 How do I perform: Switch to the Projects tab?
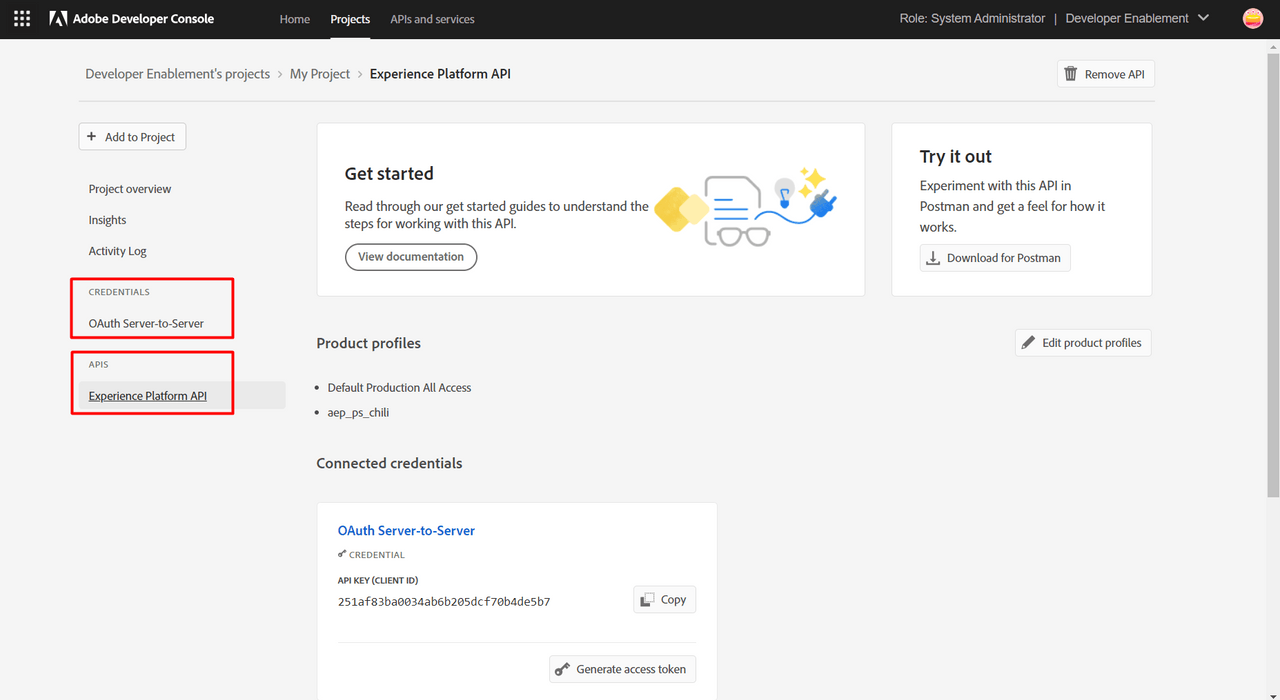click(x=350, y=19)
